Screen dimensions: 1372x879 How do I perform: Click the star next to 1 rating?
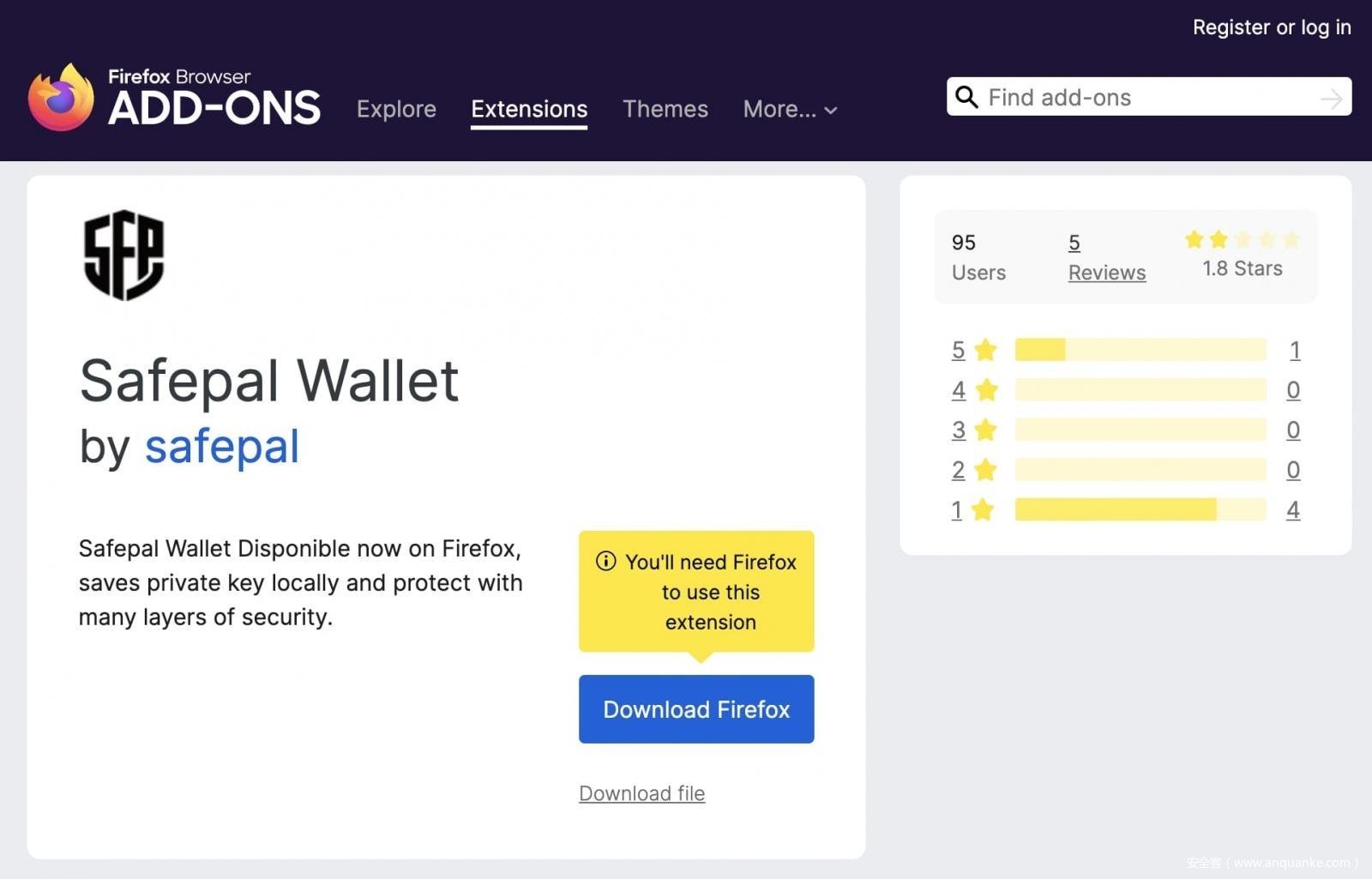[983, 510]
